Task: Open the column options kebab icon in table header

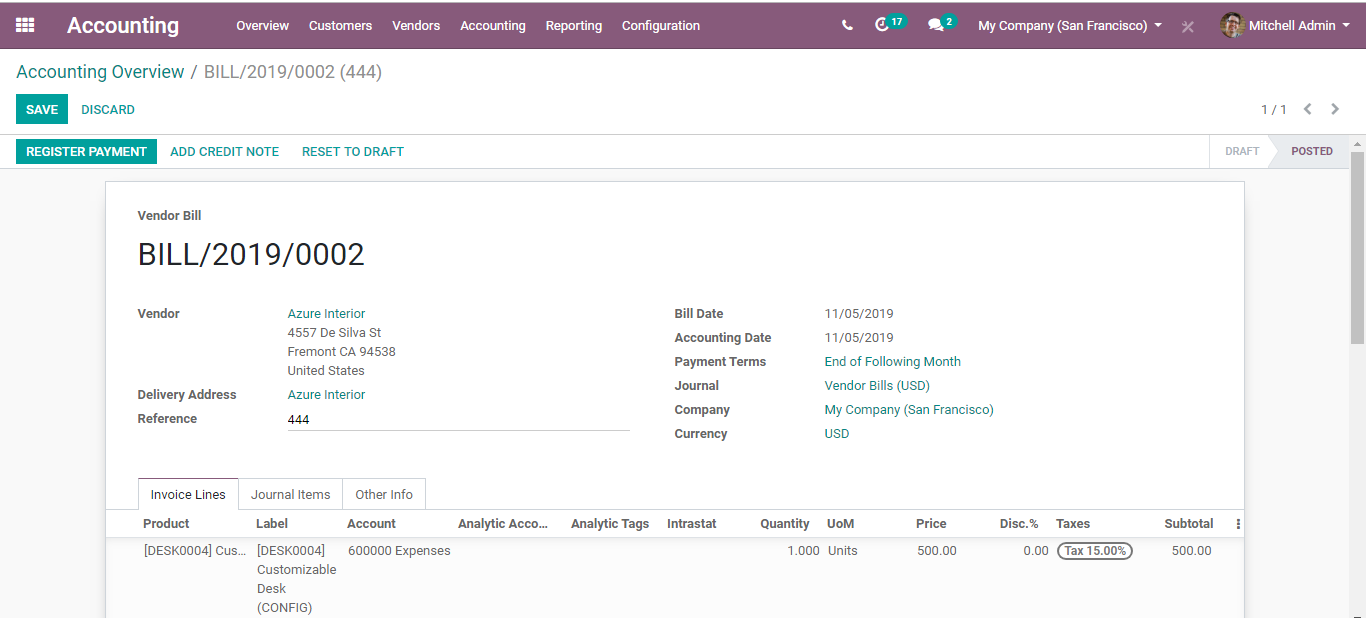Action: coord(1238,524)
